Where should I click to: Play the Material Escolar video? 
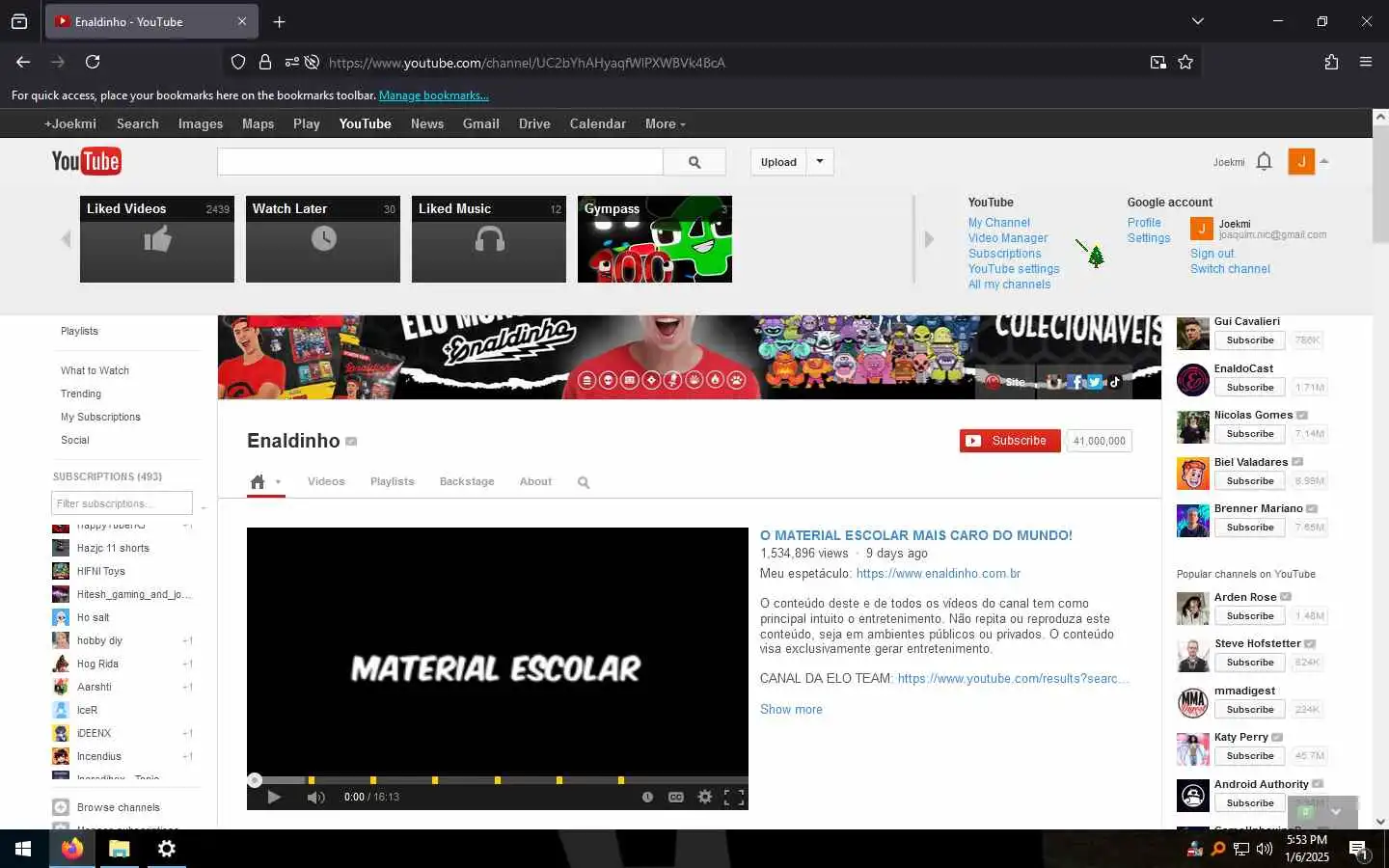click(274, 797)
